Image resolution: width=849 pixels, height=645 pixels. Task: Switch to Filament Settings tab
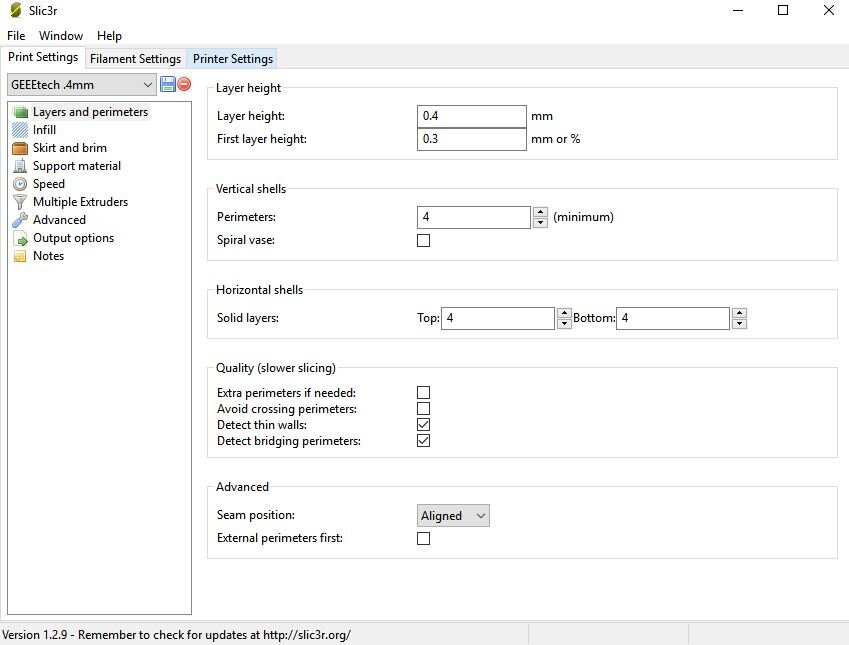tap(135, 58)
